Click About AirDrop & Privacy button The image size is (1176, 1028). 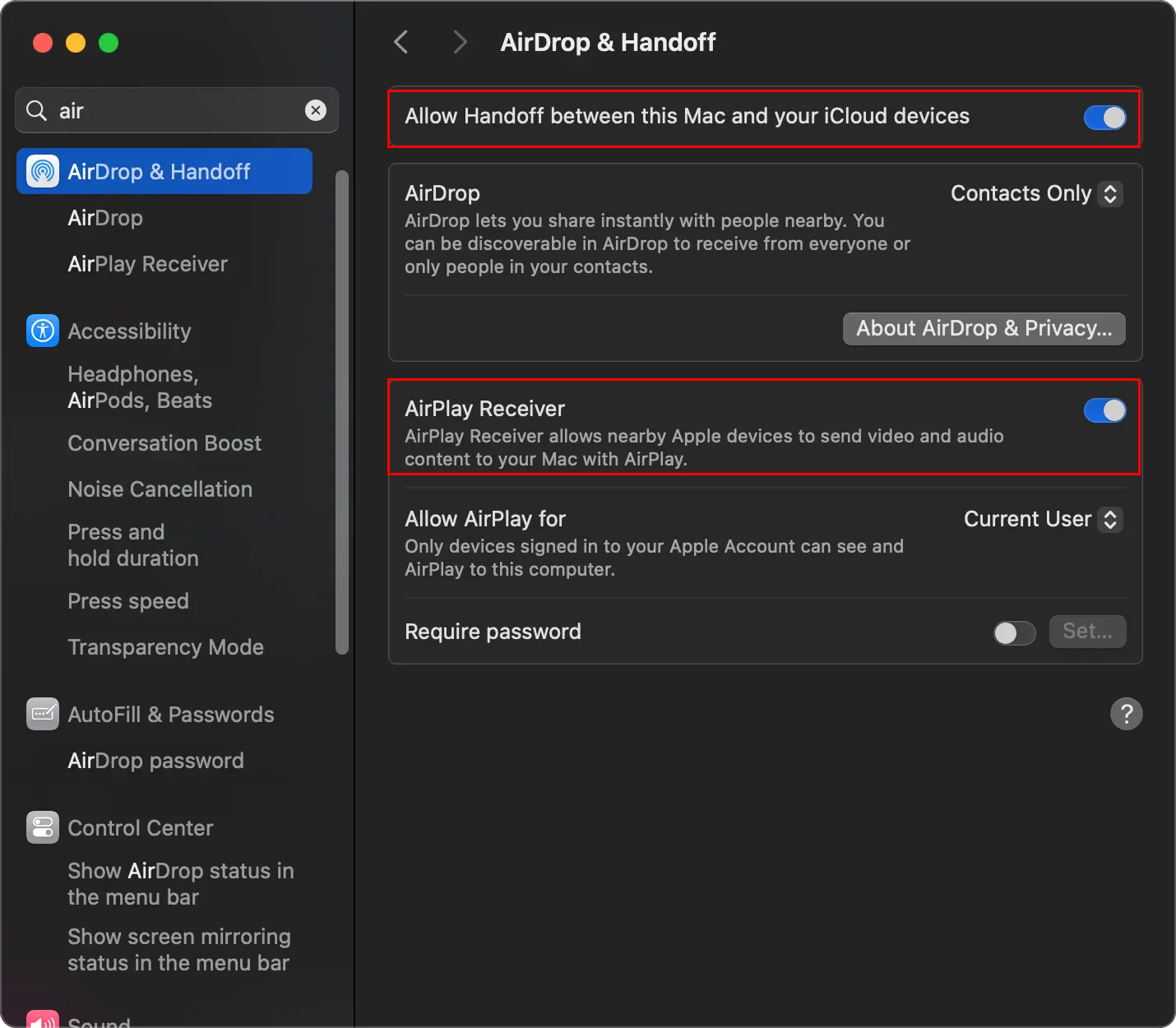(984, 328)
